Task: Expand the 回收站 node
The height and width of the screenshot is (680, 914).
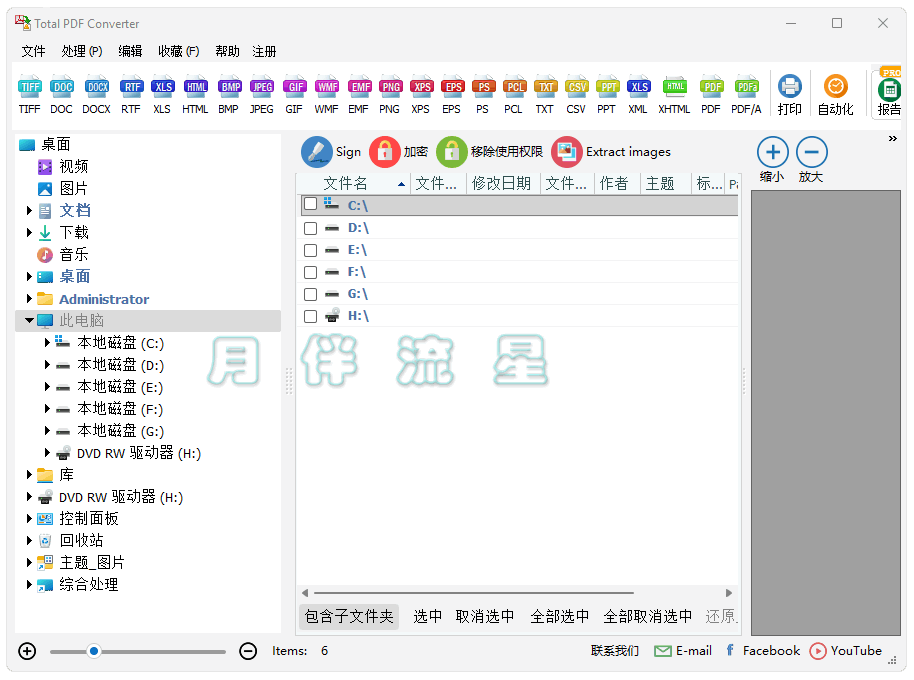Action: (x=29, y=541)
